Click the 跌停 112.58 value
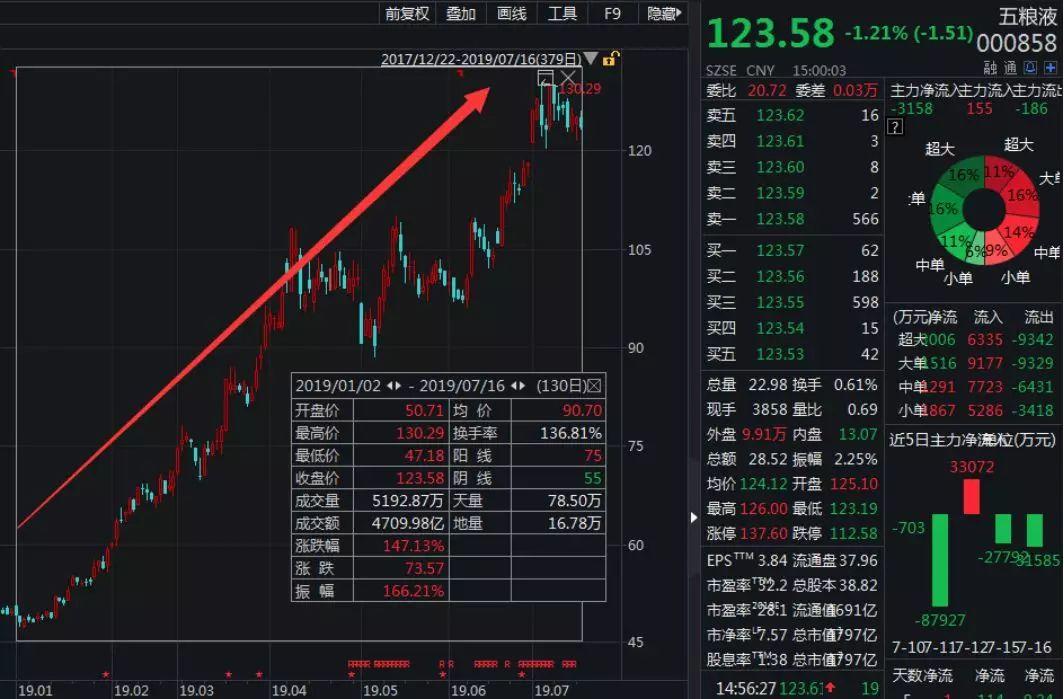1064x699 pixels. [854, 533]
